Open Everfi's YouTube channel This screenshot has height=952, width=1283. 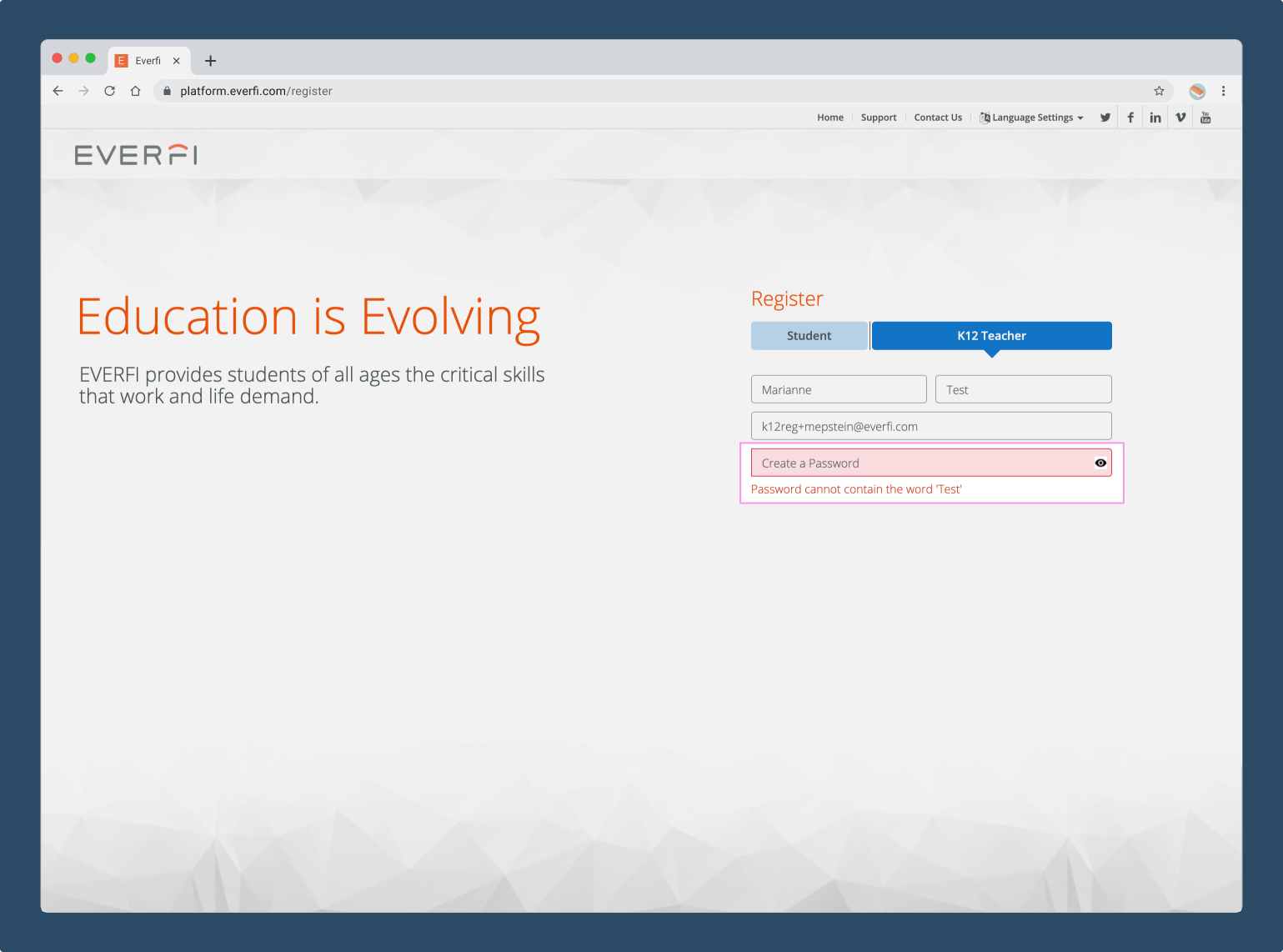1205,118
